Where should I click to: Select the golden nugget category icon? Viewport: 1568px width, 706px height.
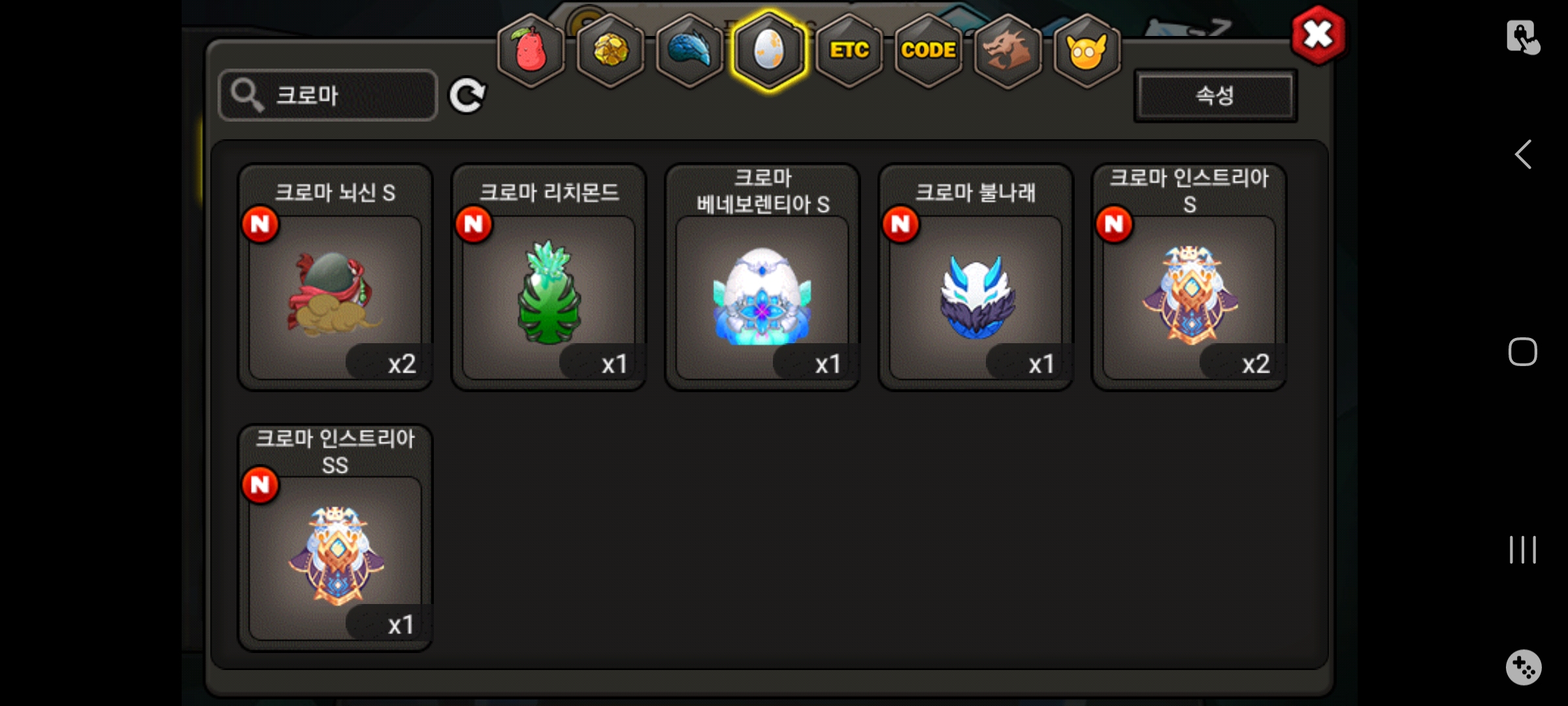coord(610,51)
